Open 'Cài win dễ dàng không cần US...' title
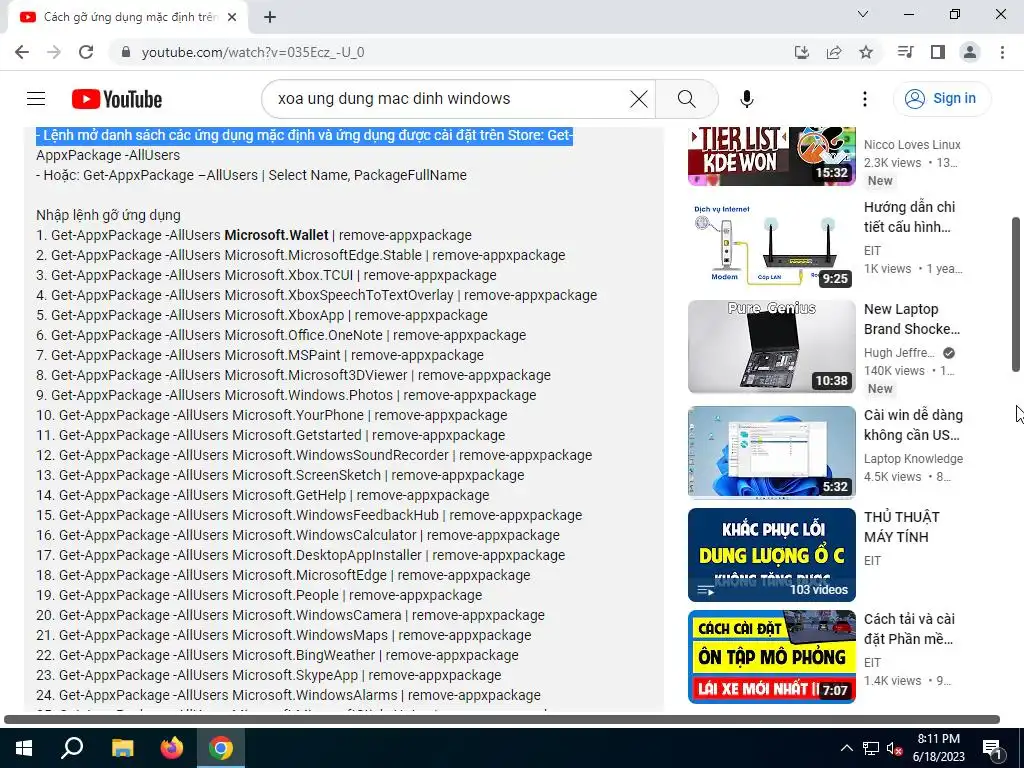Viewport: 1024px width, 768px height. (913, 424)
